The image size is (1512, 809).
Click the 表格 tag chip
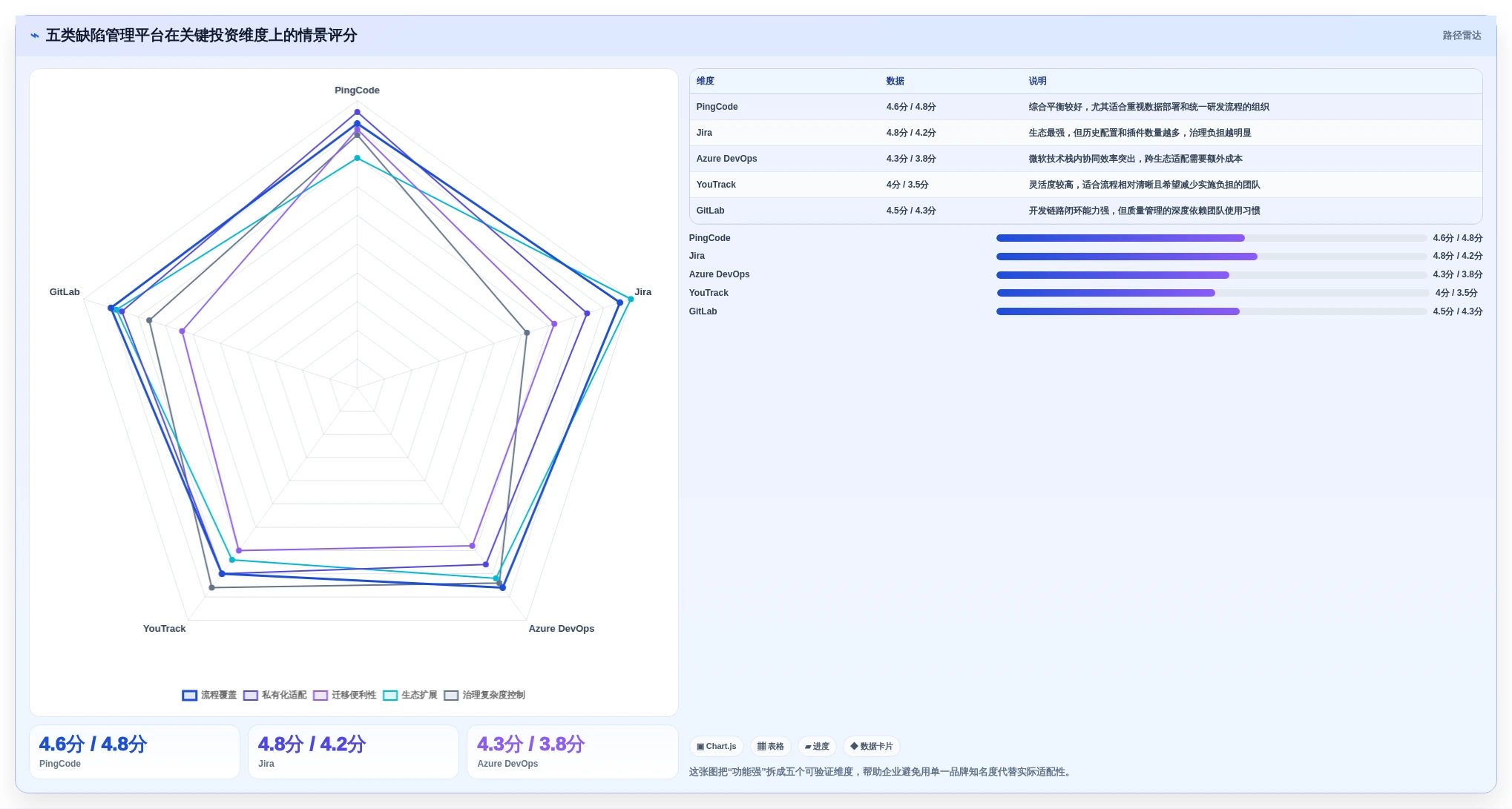[x=770, y=747]
